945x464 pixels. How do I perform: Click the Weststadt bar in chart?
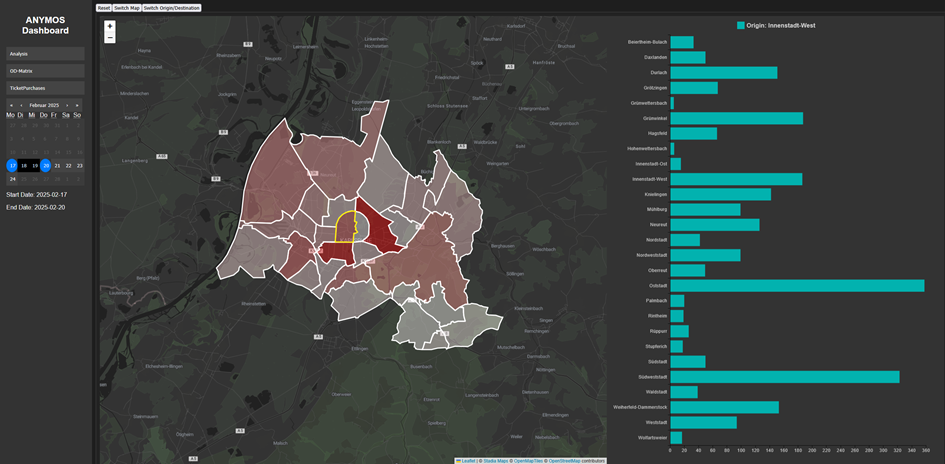click(703, 422)
